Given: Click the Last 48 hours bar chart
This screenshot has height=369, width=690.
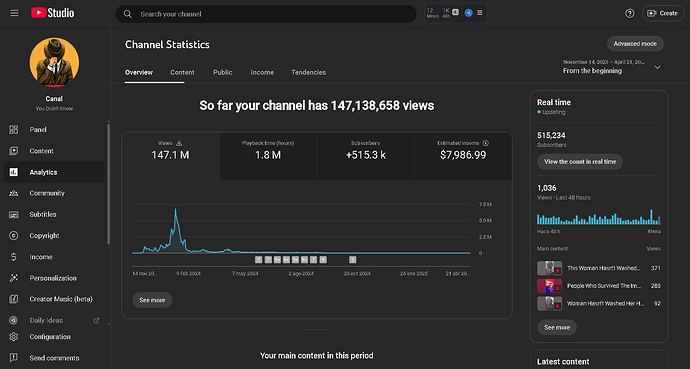Looking at the screenshot, I should tap(598, 217).
